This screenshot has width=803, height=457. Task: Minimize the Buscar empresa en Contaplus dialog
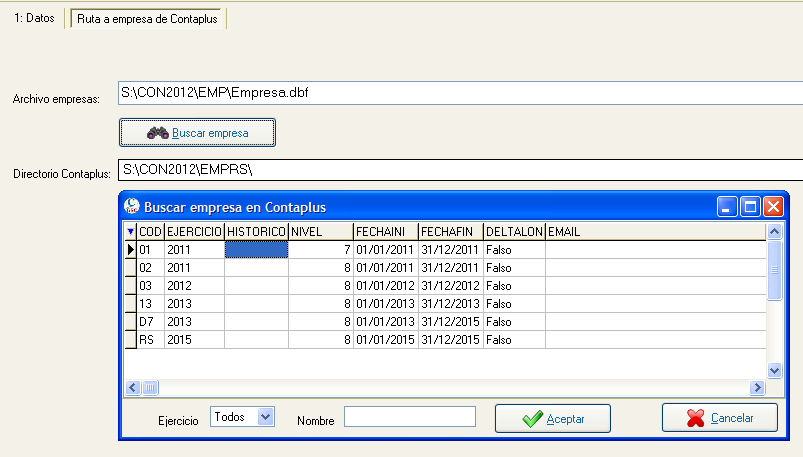(x=728, y=207)
